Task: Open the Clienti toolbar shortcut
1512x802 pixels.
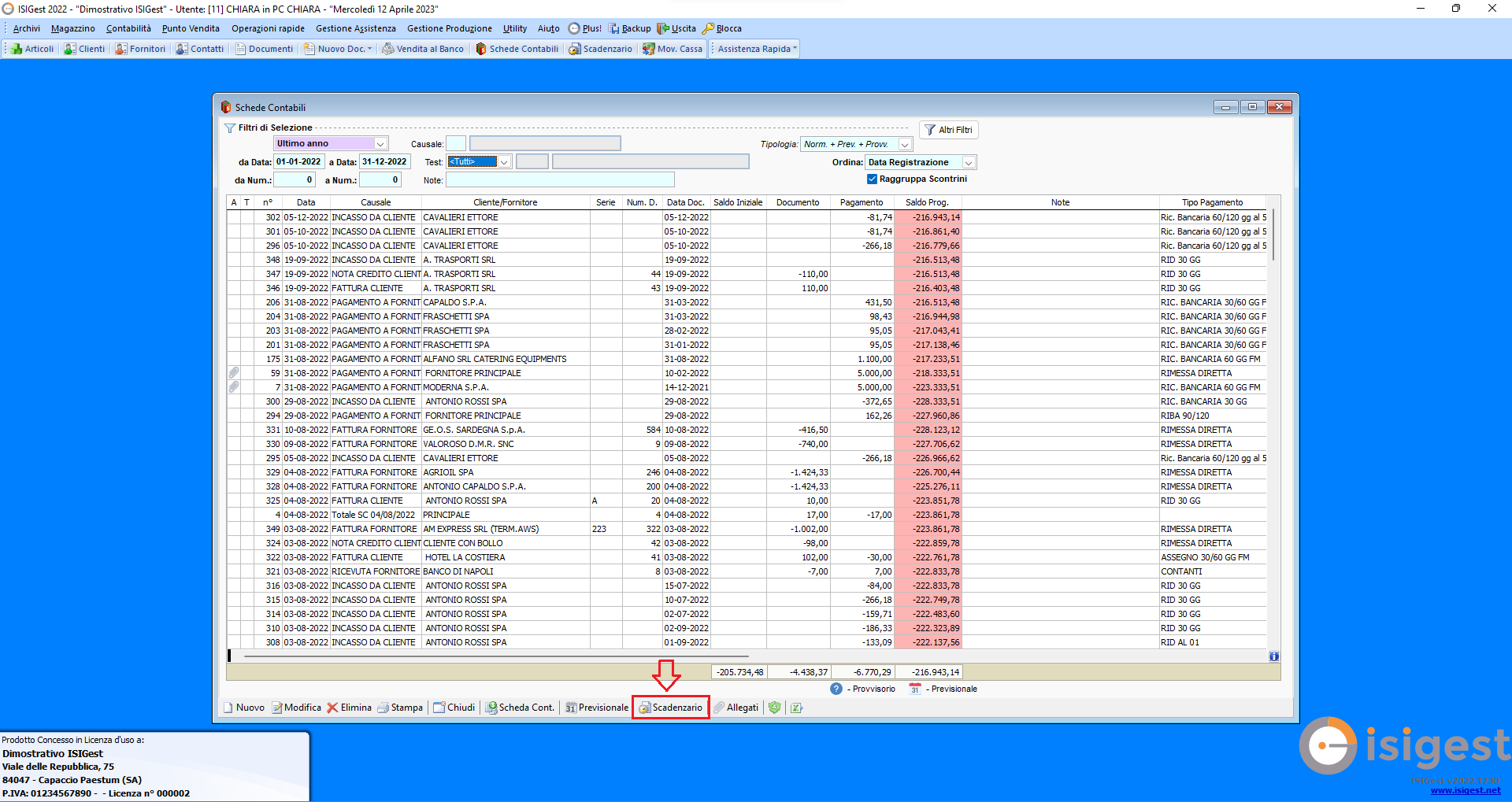Action: pyautogui.click(x=84, y=49)
